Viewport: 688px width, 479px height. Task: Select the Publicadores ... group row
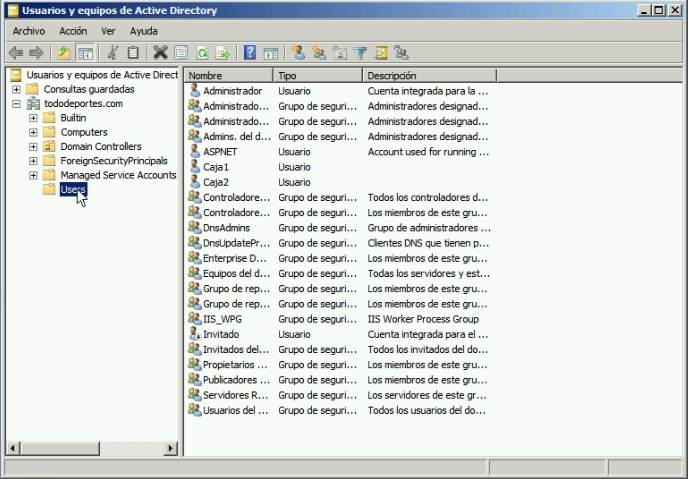339,379
